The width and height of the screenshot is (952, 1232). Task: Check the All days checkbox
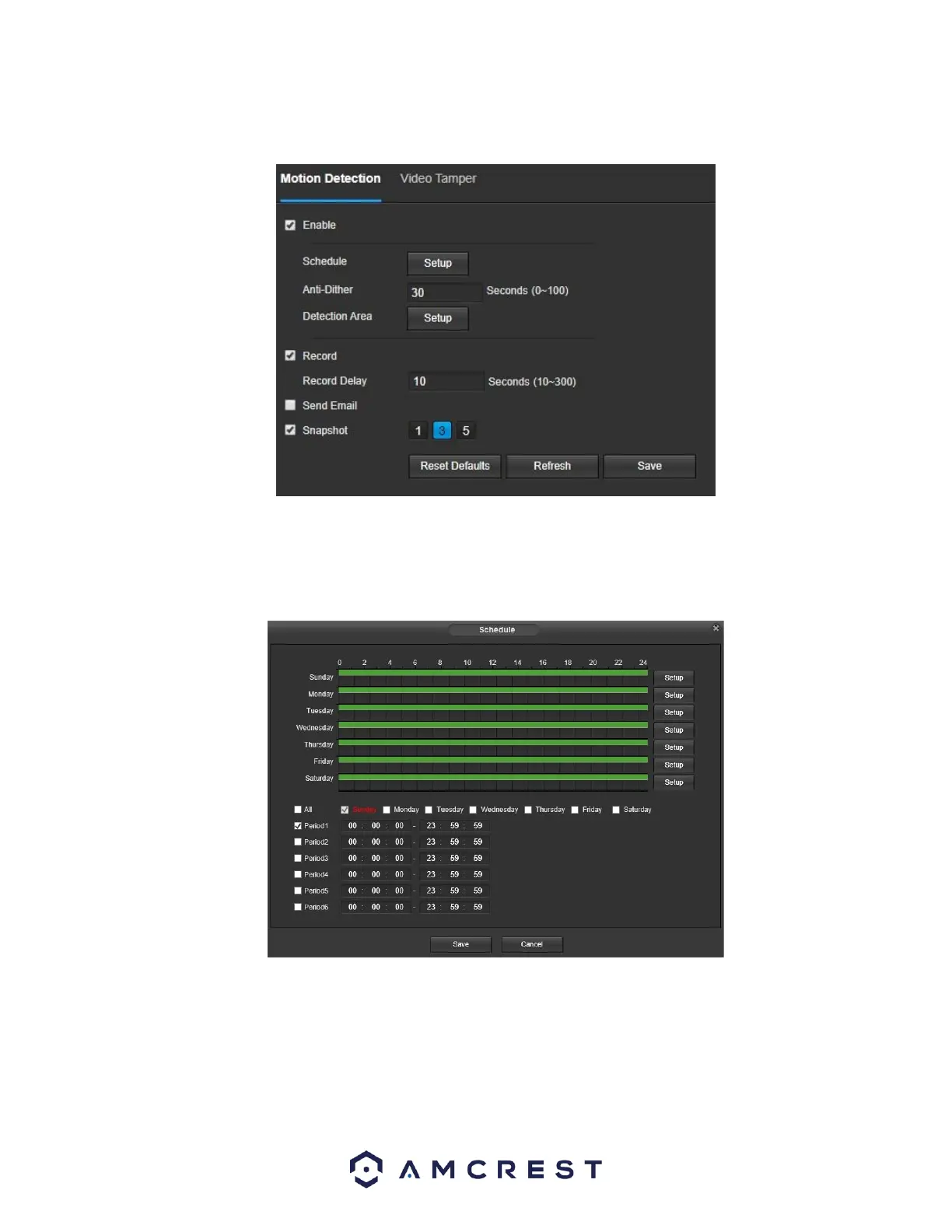(298, 810)
